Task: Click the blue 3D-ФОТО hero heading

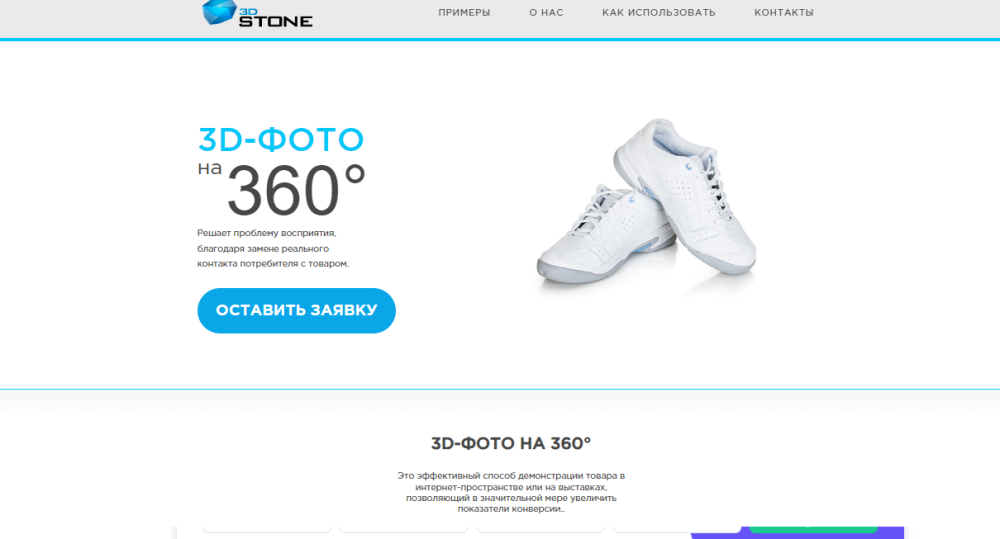Action: coord(280,139)
